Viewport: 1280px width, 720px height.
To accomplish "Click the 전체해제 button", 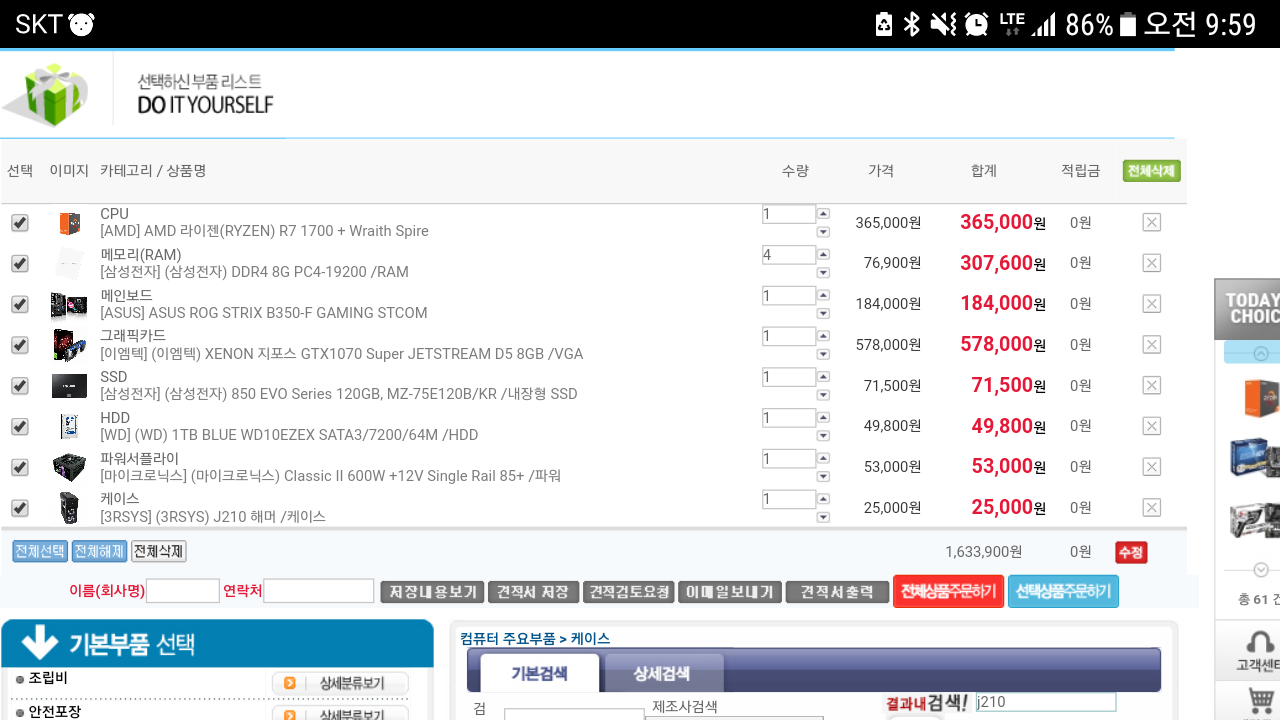I will click(99, 551).
